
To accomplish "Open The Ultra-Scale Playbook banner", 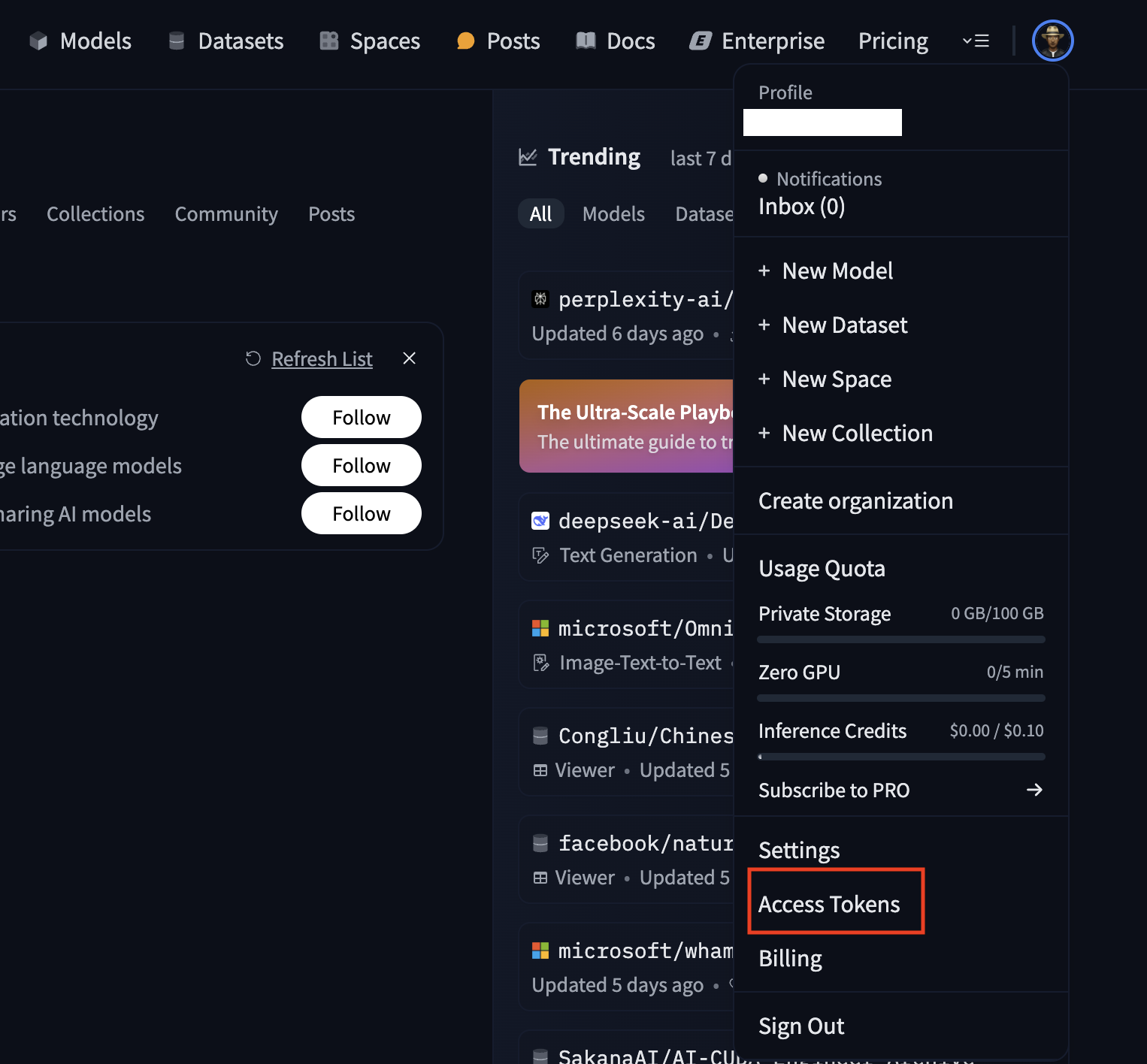I will pos(626,426).
